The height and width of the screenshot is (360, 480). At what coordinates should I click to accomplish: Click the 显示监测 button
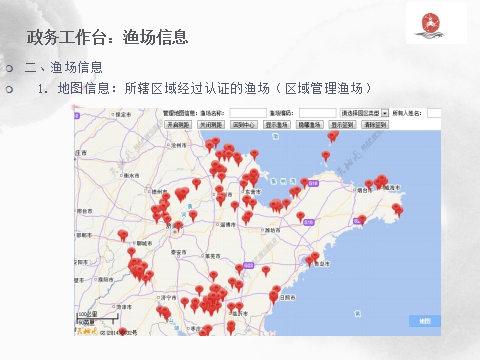[342, 125]
